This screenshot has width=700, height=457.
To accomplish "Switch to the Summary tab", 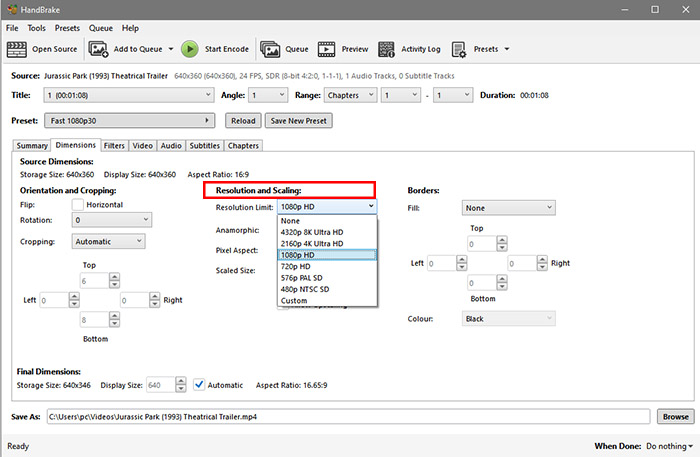I will [32, 145].
